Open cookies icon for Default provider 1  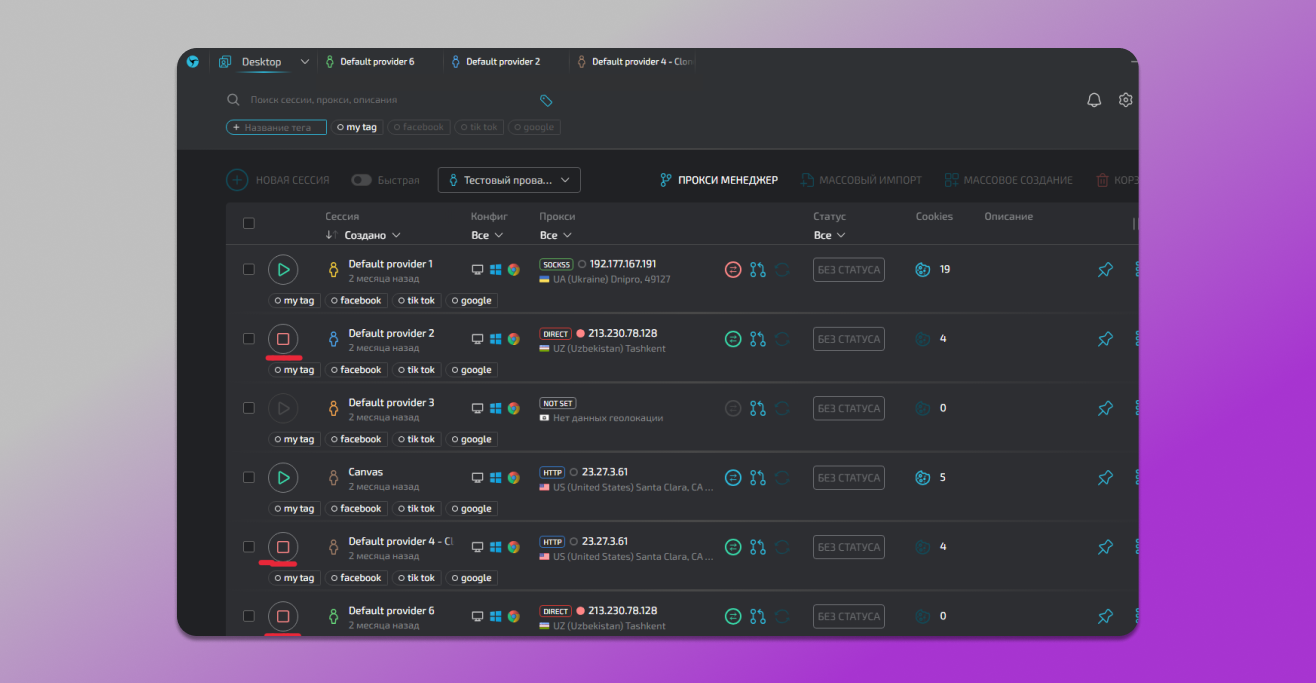pyautogui.click(x=923, y=269)
